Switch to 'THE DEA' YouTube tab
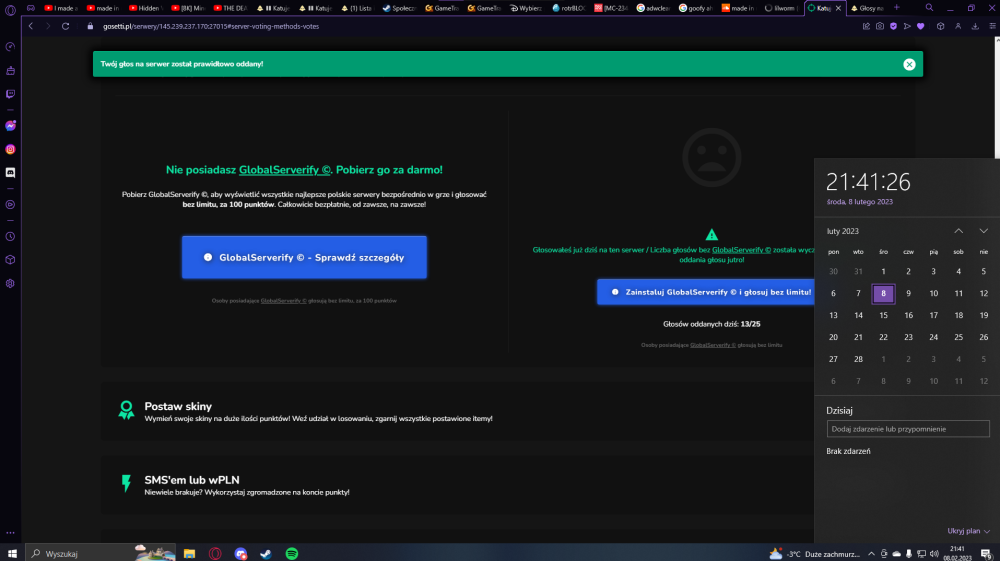Viewport: 1000px width, 561px height. coord(230,8)
